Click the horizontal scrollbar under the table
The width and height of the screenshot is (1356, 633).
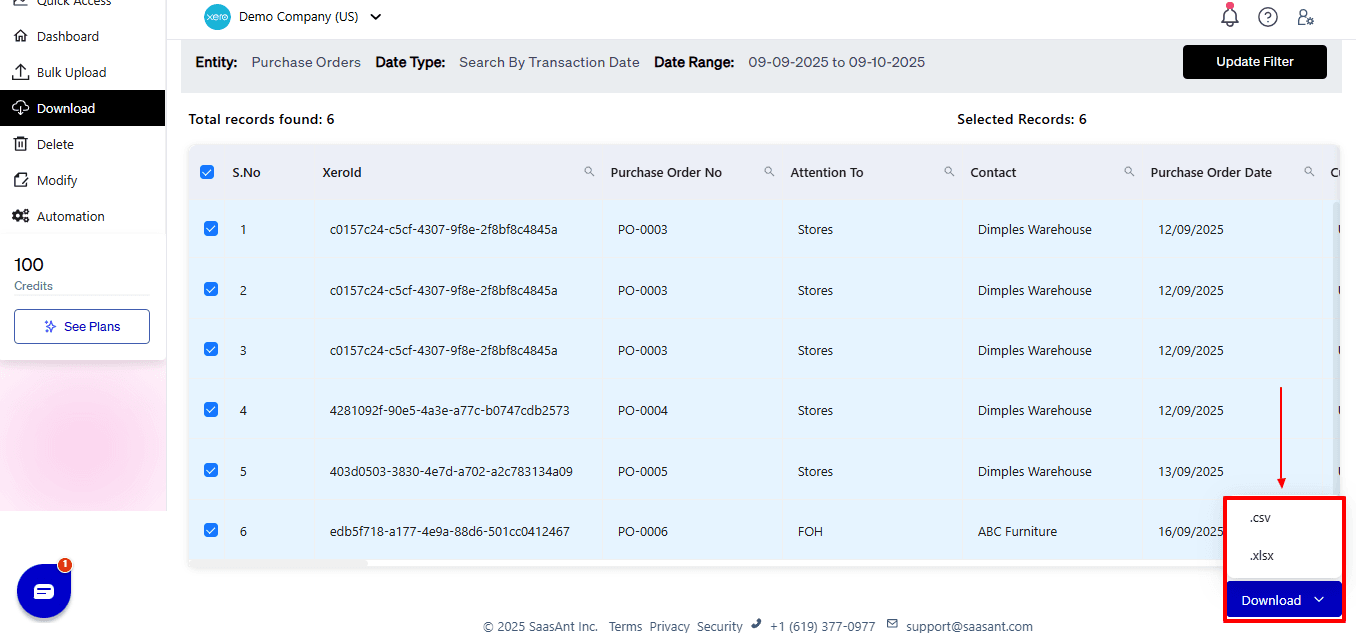tap(277, 563)
